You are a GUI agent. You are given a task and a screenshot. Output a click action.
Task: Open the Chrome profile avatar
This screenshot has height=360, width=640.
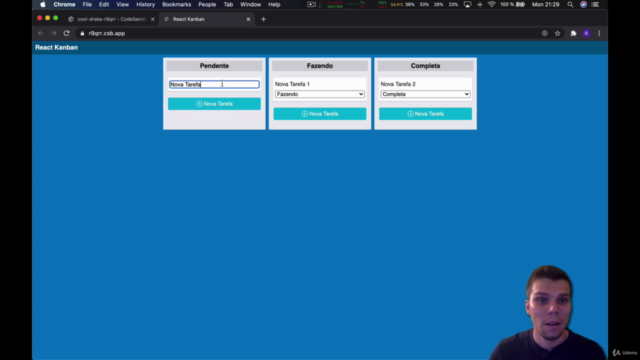586,33
